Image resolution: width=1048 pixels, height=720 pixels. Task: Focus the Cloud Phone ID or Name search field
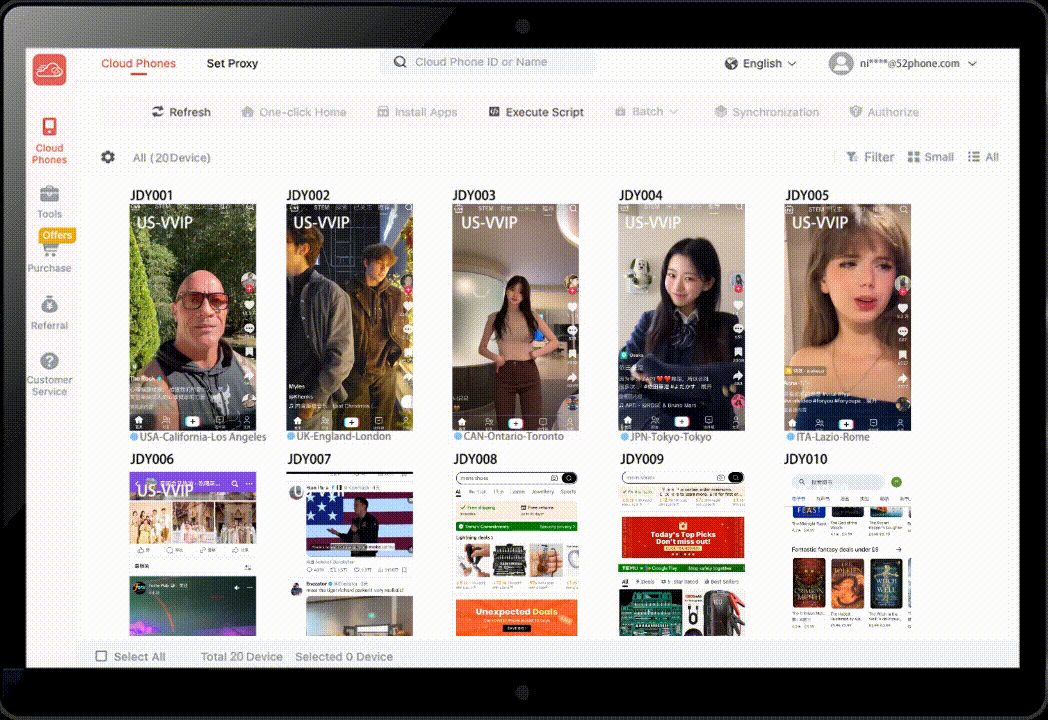[x=487, y=62]
